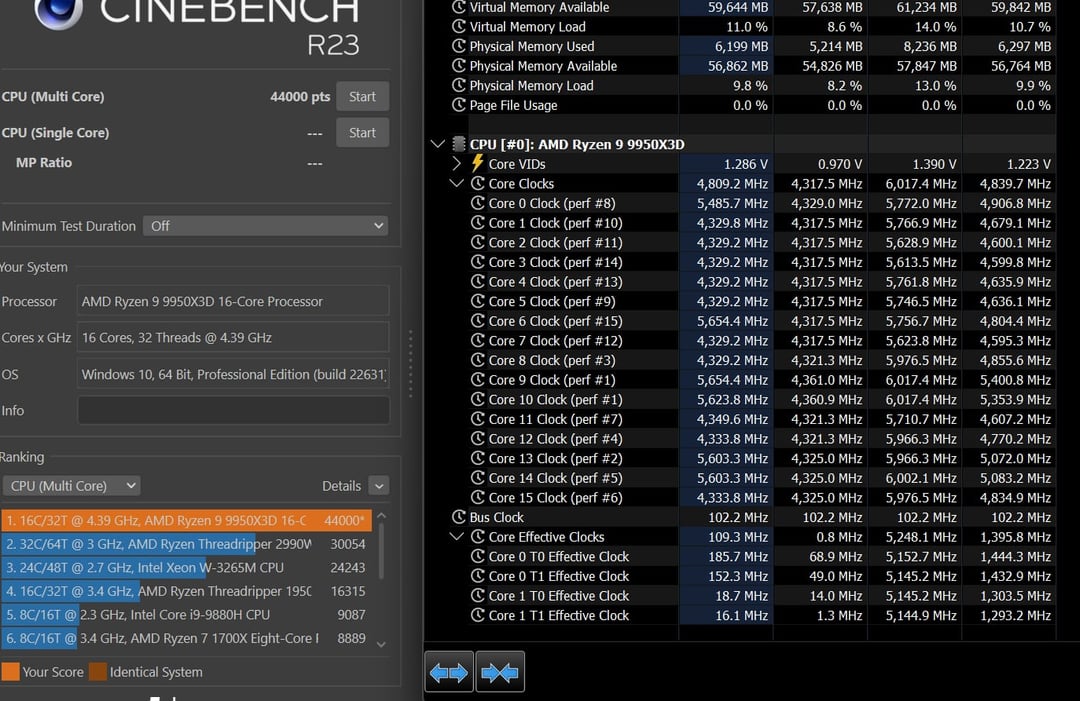Click clock icon beside Core 0 Clock (perf #8)
The width and height of the screenshot is (1080, 701).
pyautogui.click(x=478, y=203)
